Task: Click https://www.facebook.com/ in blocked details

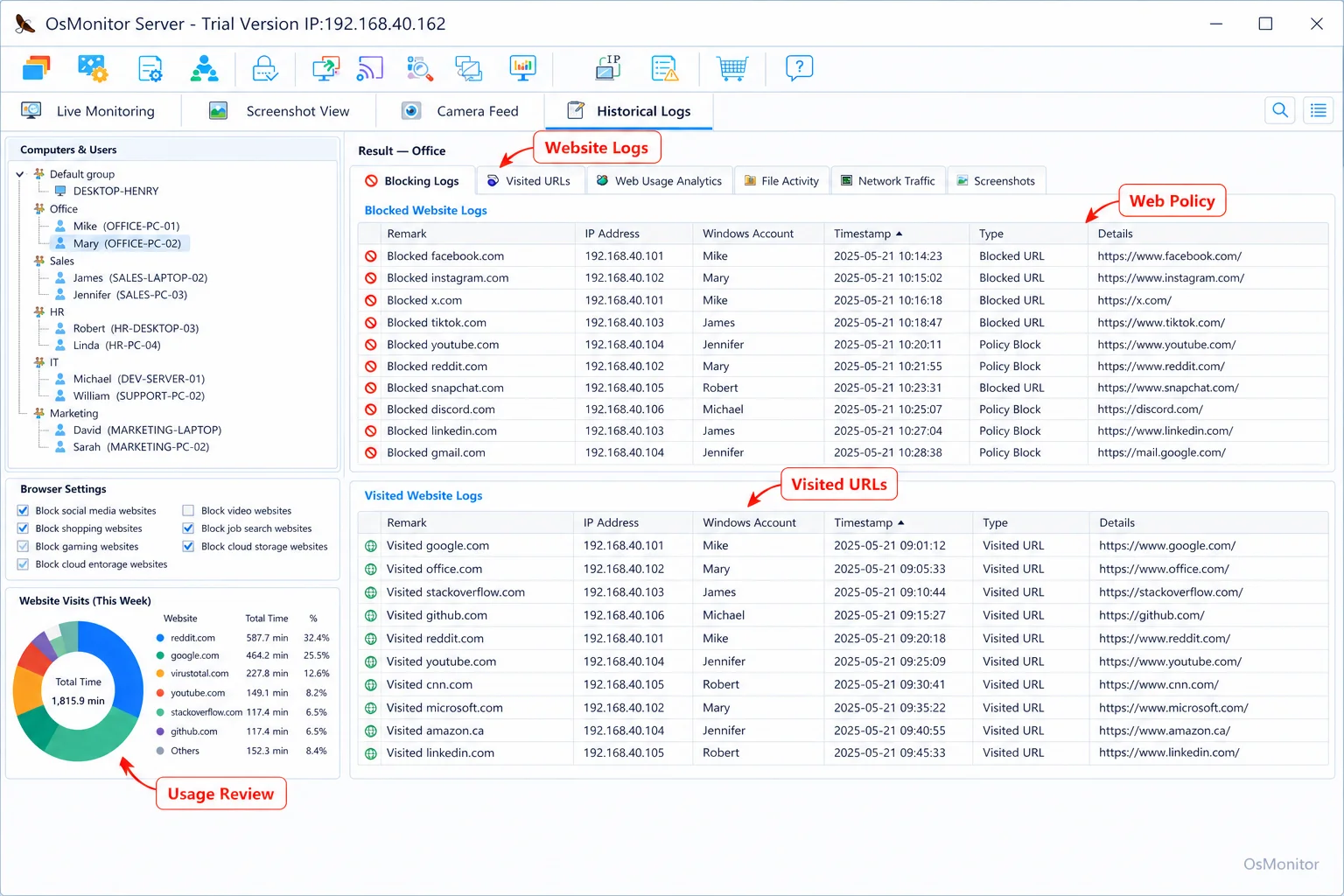Action: point(1169,256)
